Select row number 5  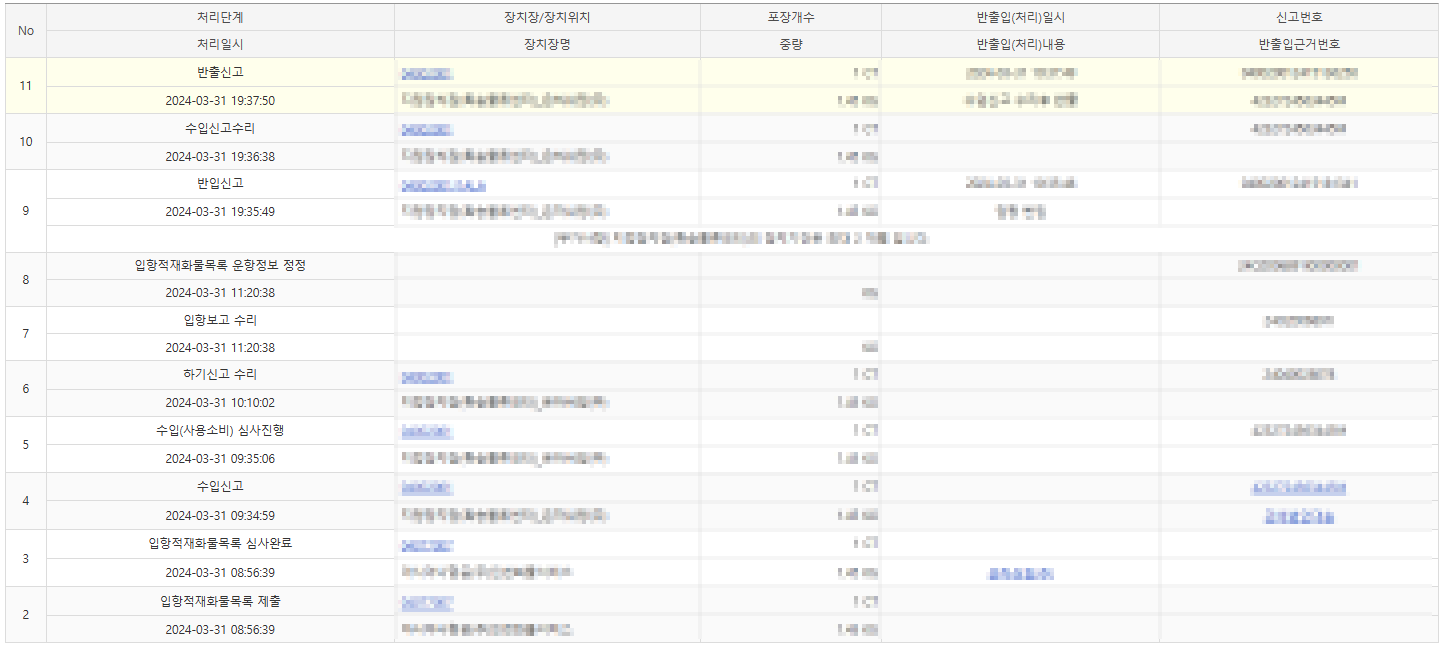pyautogui.click(x=26, y=445)
